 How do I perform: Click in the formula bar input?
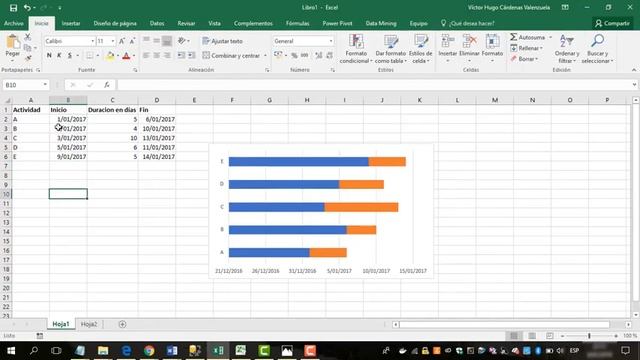pyautogui.click(x=373, y=85)
